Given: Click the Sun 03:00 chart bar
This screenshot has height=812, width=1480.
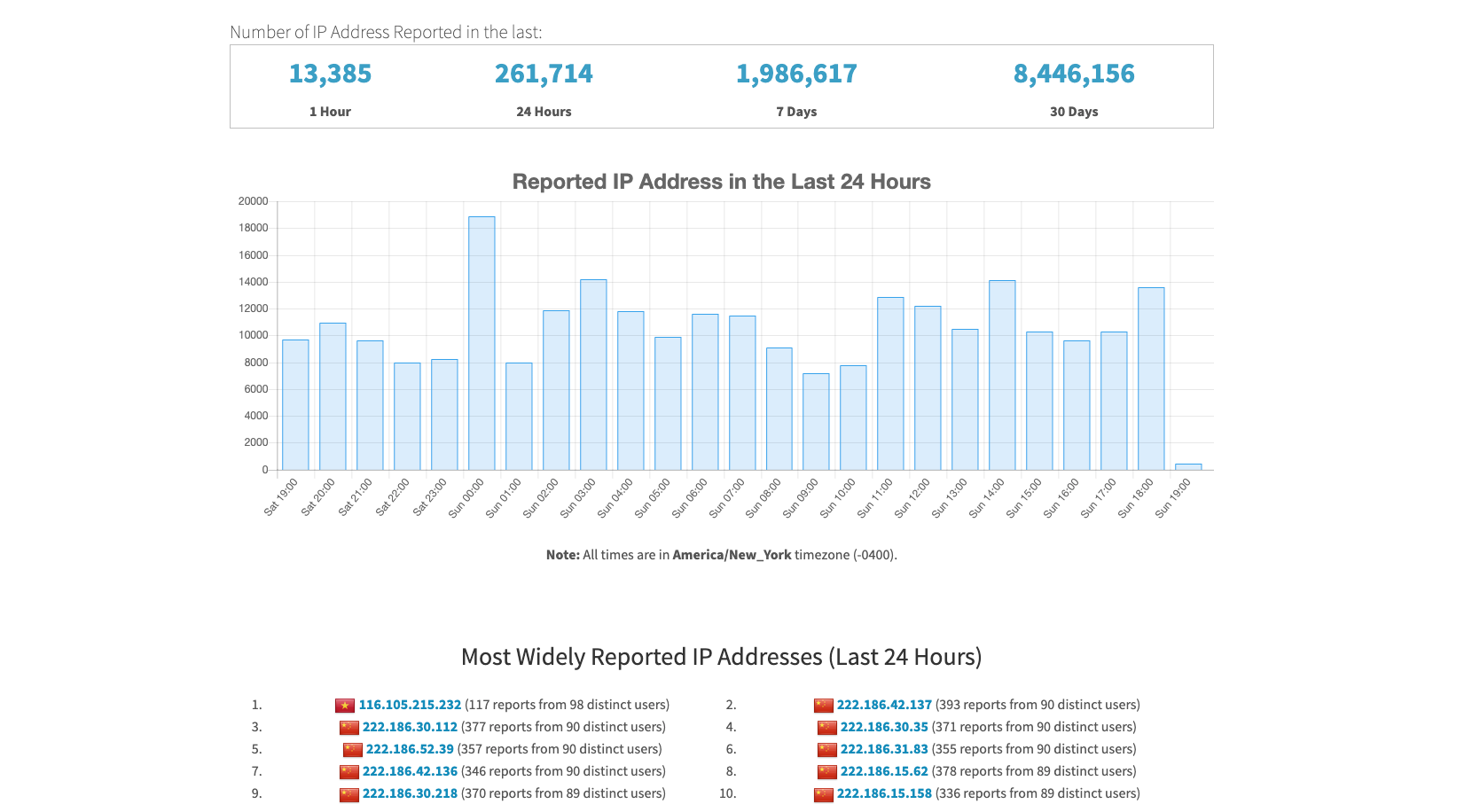Looking at the screenshot, I should (592, 372).
